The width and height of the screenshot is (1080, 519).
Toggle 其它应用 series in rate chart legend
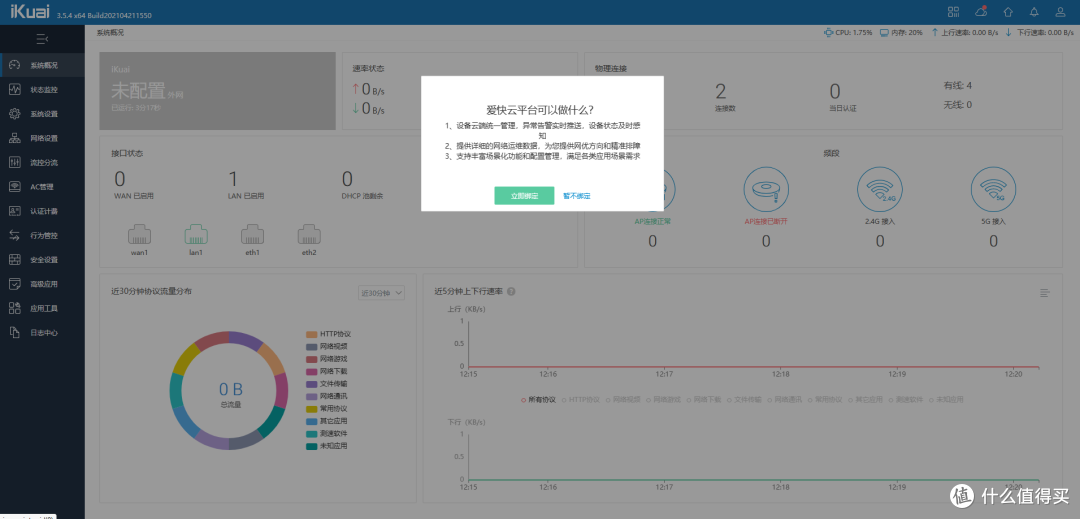[x=866, y=399]
